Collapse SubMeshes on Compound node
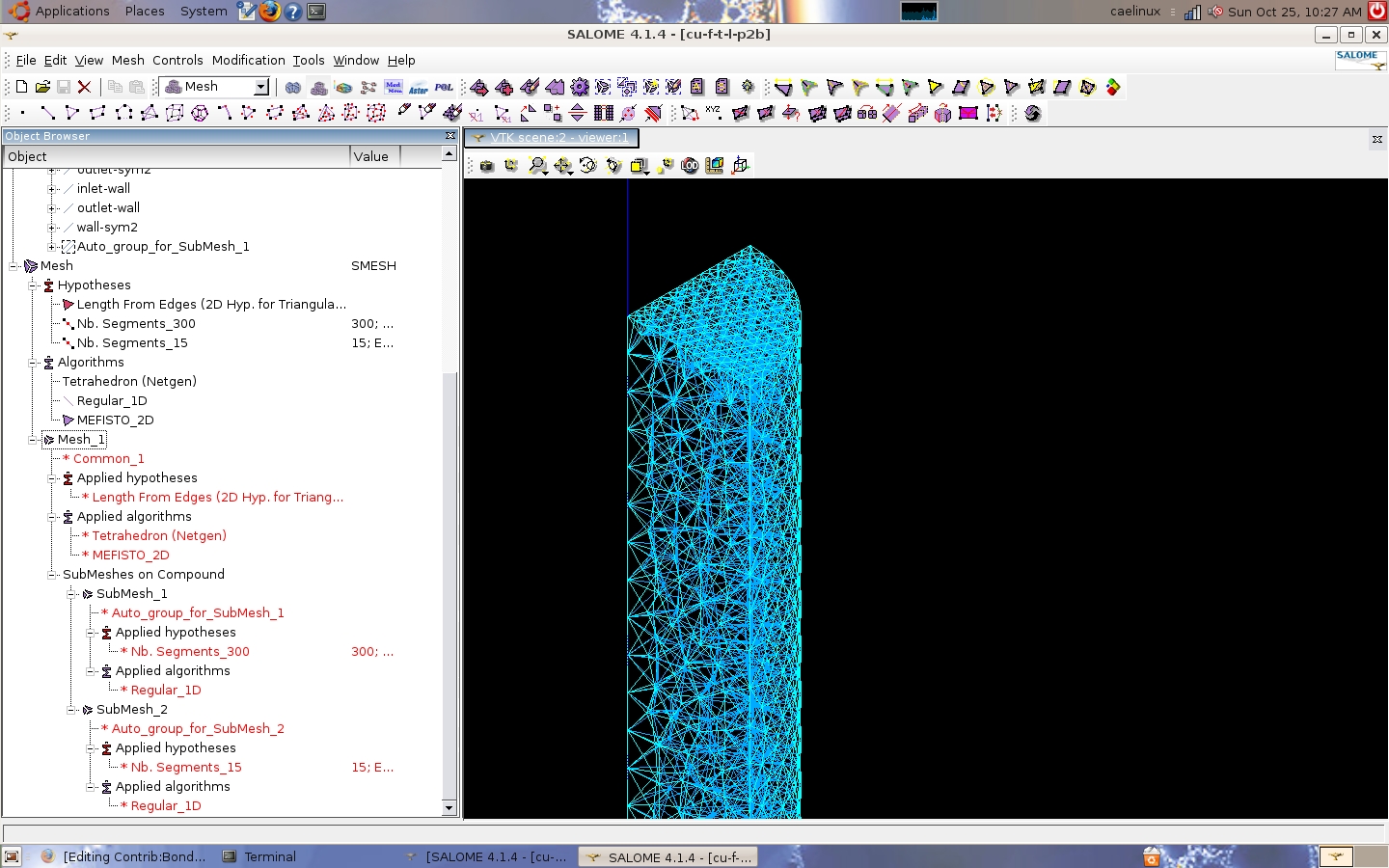This screenshot has height=868, width=1389. [x=52, y=574]
